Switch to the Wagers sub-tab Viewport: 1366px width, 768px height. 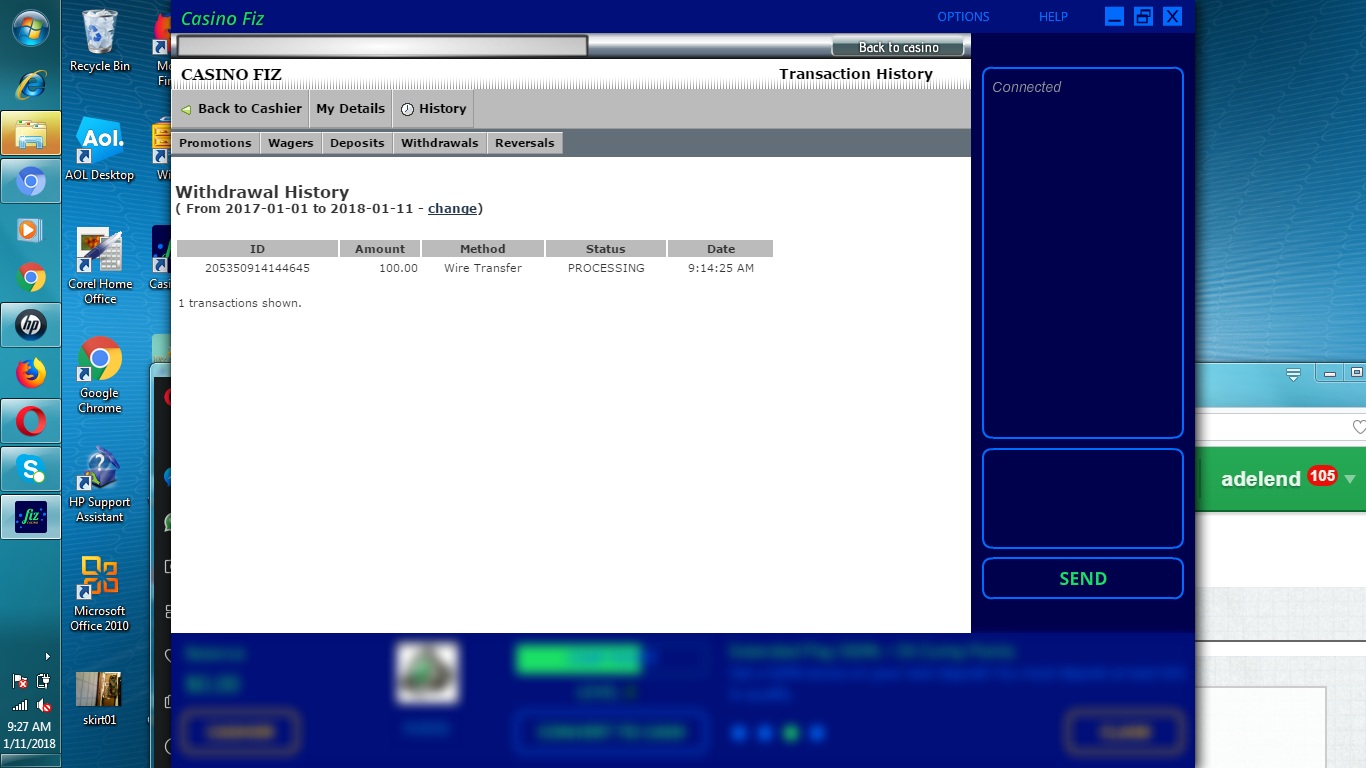click(x=291, y=143)
